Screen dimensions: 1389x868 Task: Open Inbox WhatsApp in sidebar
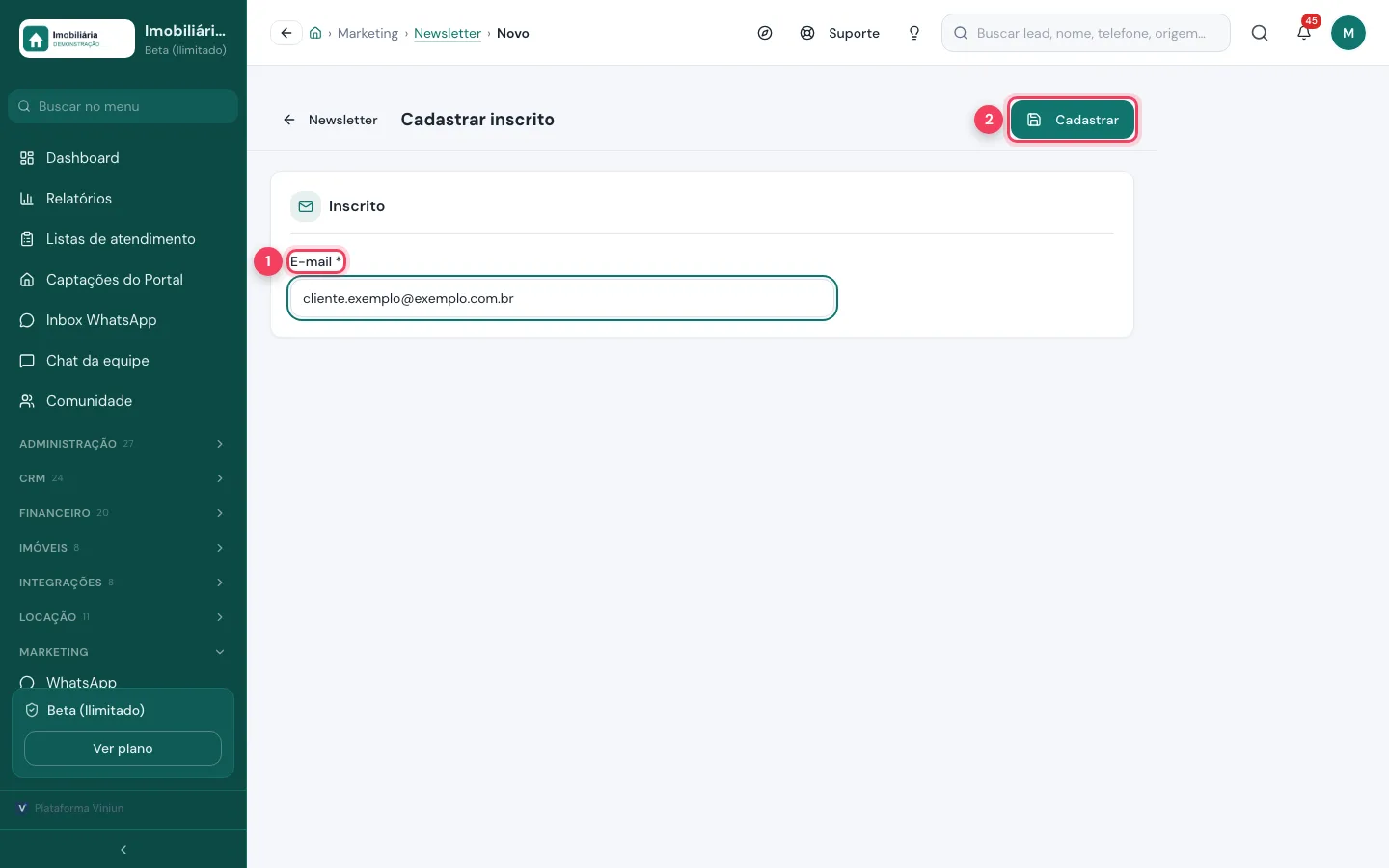pos(123,320)
